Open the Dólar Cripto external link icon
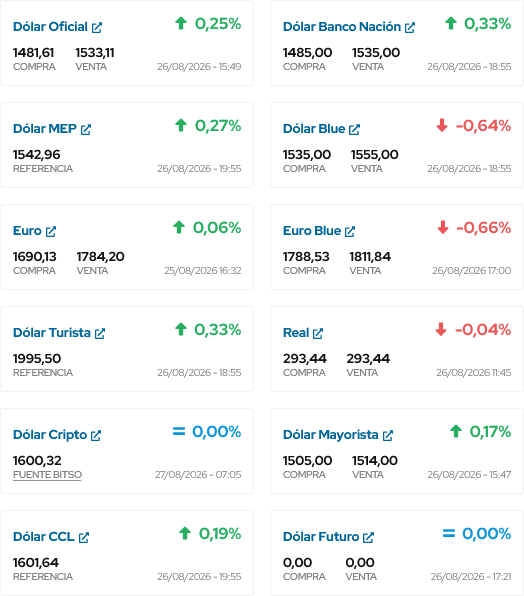This screenshot has width=524, height=596. click(x=96, y=435)
